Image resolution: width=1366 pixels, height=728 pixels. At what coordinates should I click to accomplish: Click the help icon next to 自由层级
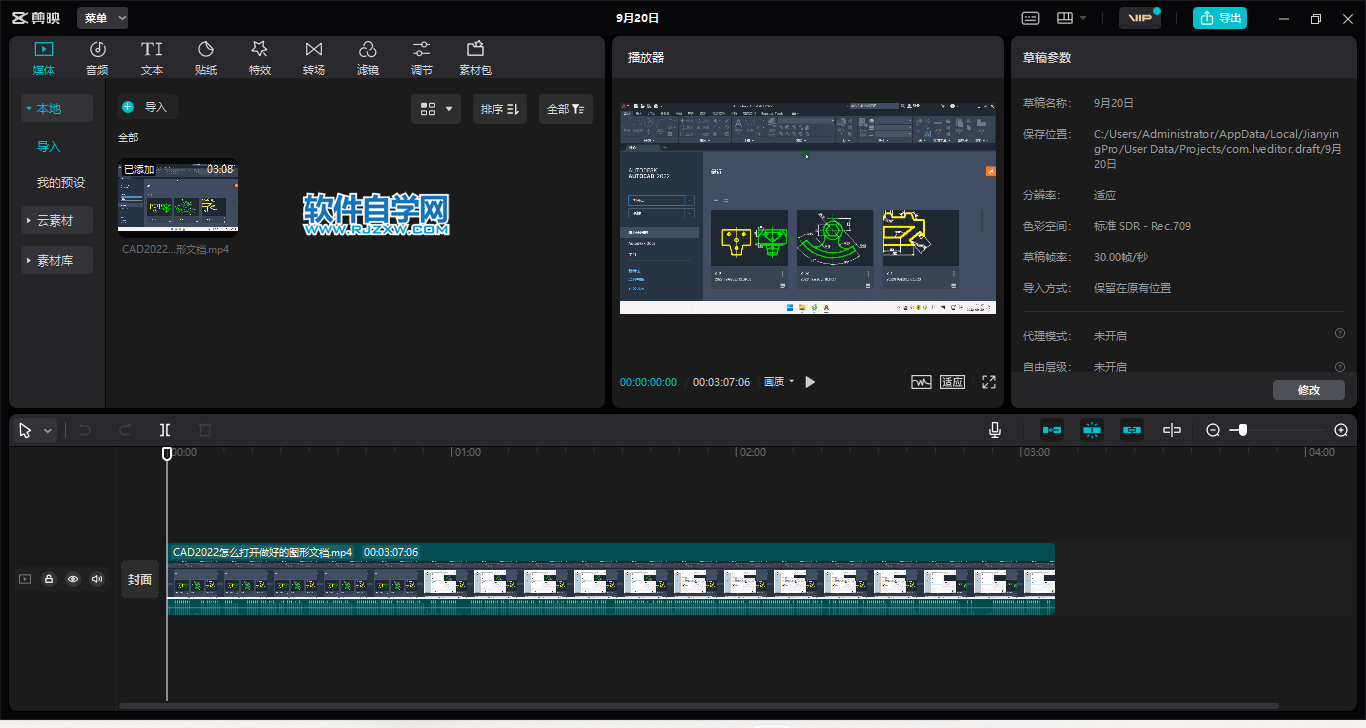1340,367
